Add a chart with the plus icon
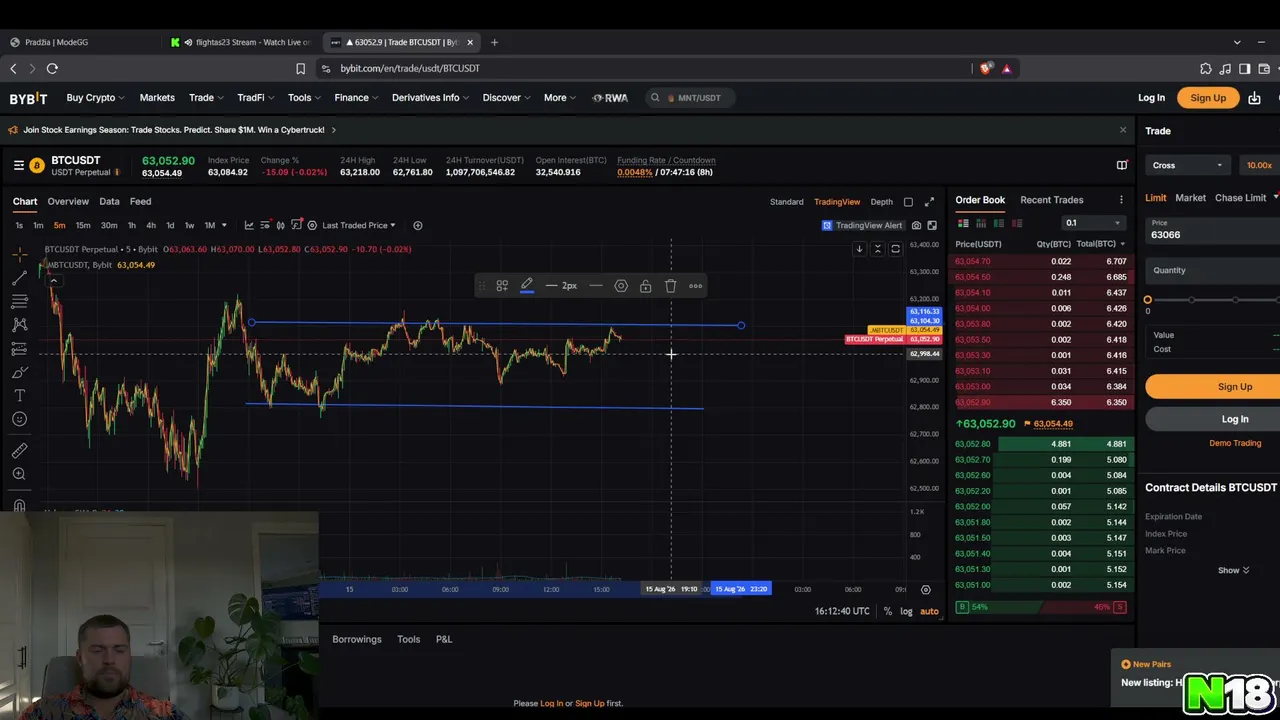This screenshot has width=1280, height=720. click(x=418, y=225)
